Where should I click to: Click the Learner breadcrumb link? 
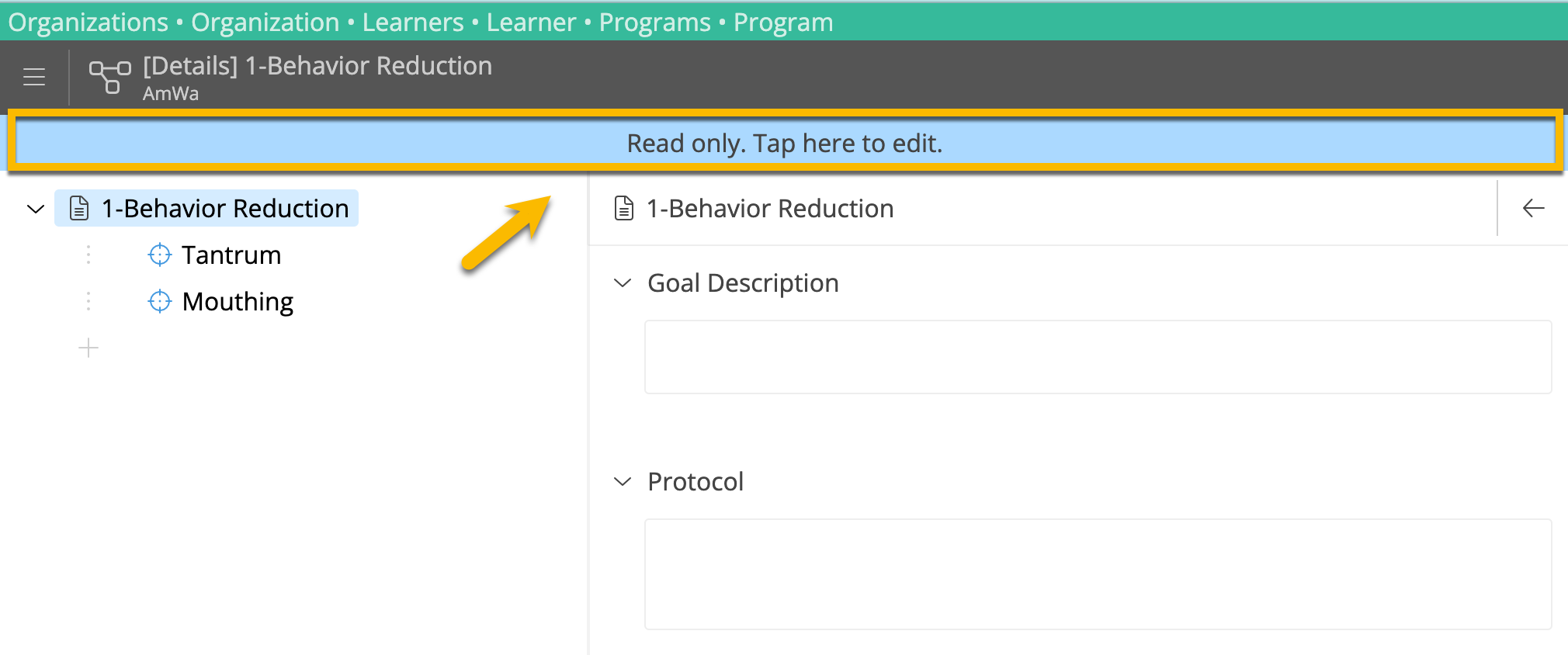[531, 22]
